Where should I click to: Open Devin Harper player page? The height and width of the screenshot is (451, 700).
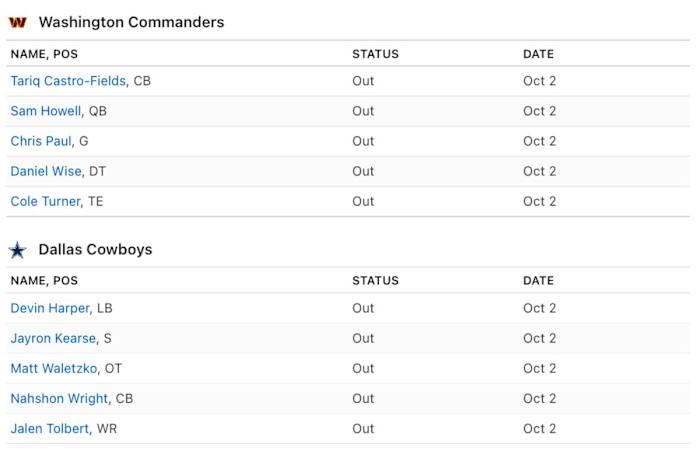tap(50, 308)
